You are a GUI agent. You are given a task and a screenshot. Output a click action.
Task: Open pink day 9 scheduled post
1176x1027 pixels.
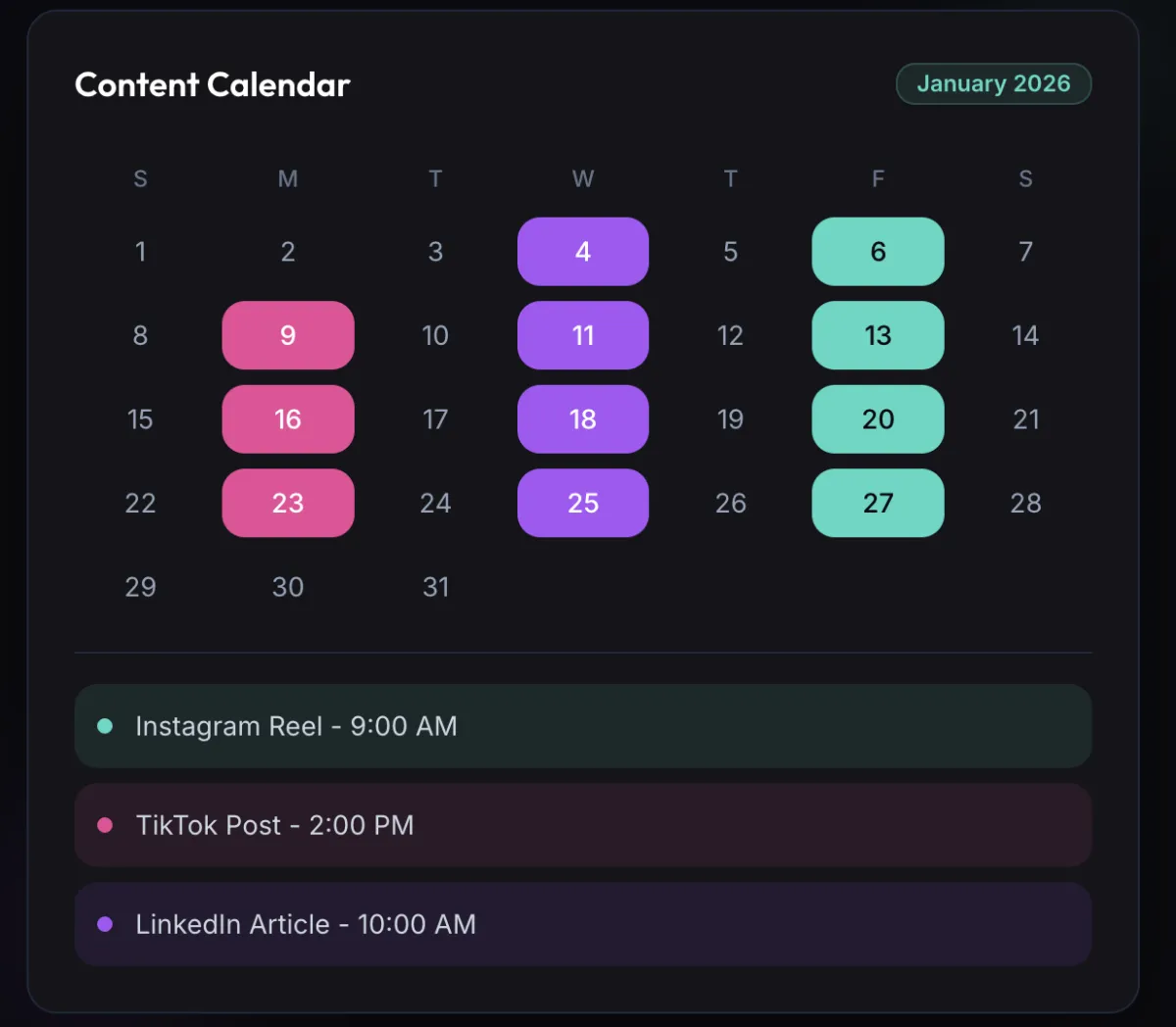coord(288,335)
